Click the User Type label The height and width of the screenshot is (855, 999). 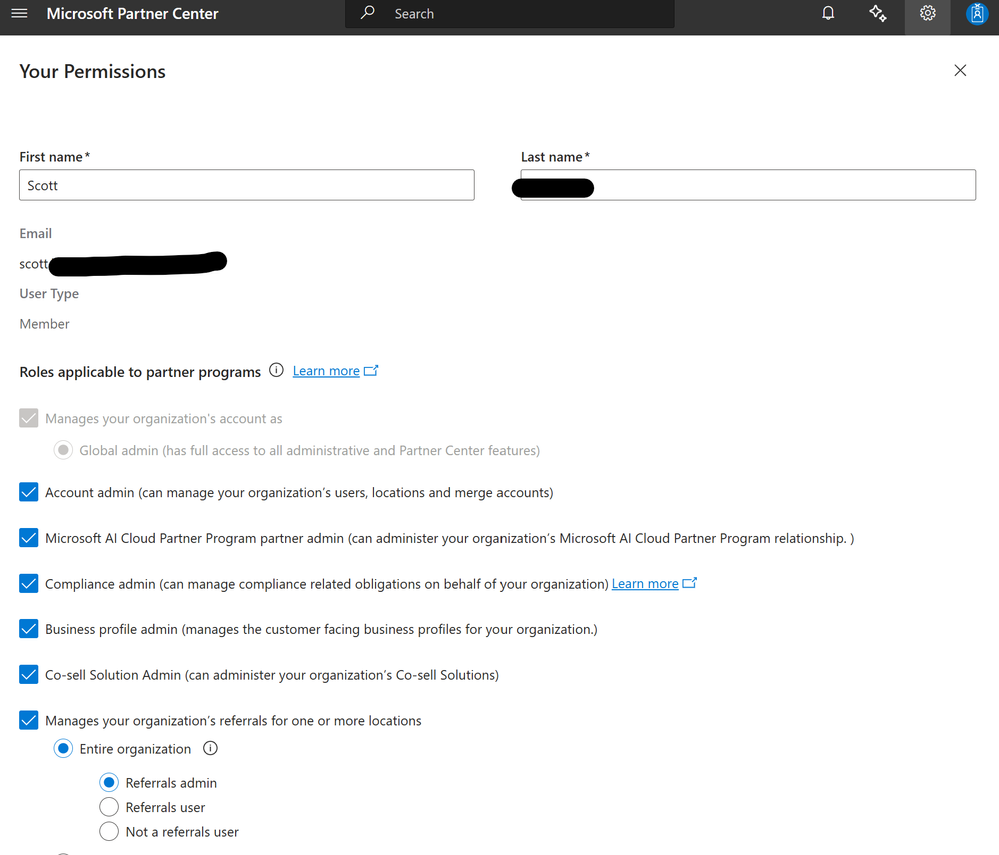coord(49,294)
